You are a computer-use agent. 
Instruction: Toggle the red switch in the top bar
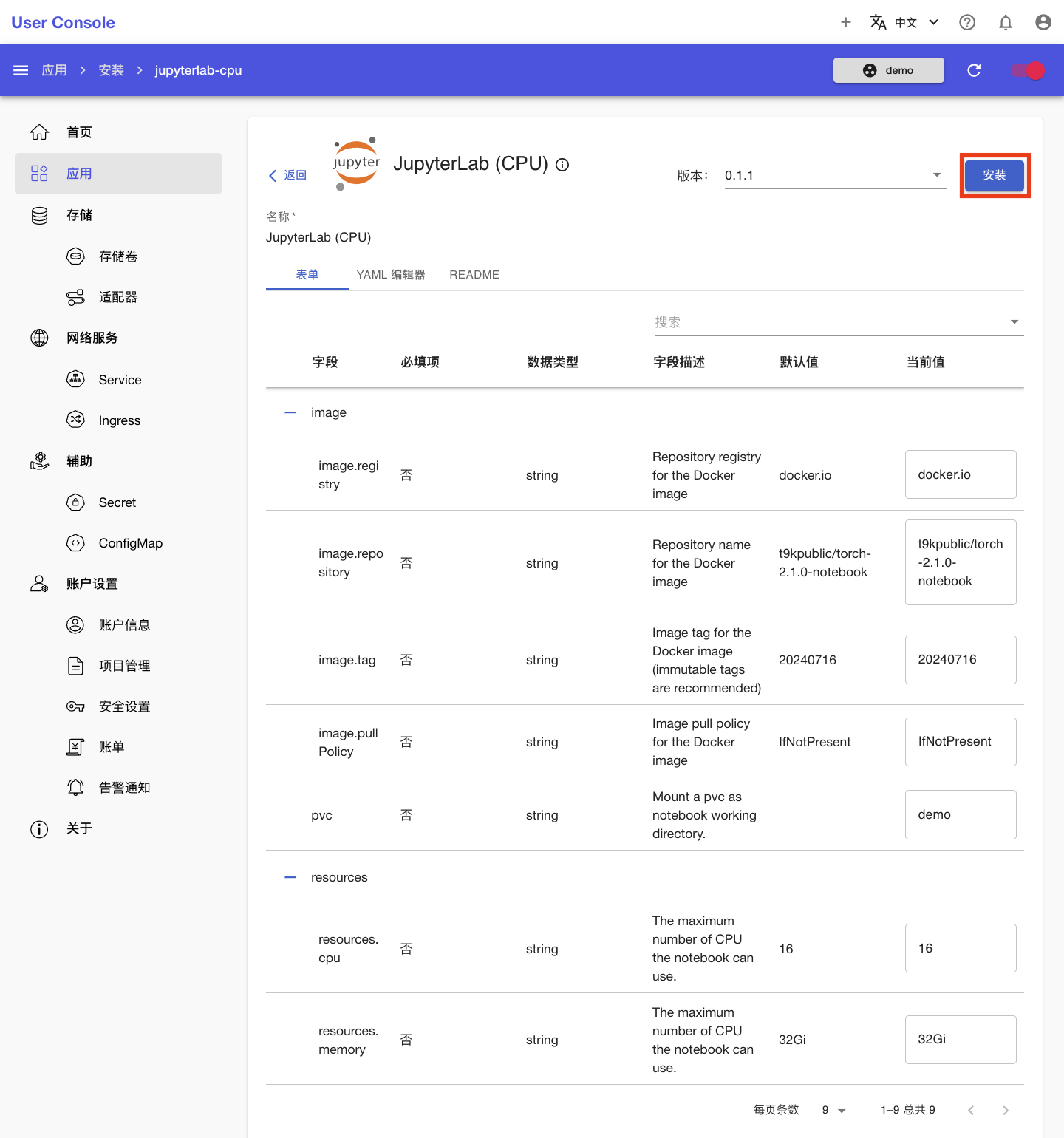pos(1028,70)
